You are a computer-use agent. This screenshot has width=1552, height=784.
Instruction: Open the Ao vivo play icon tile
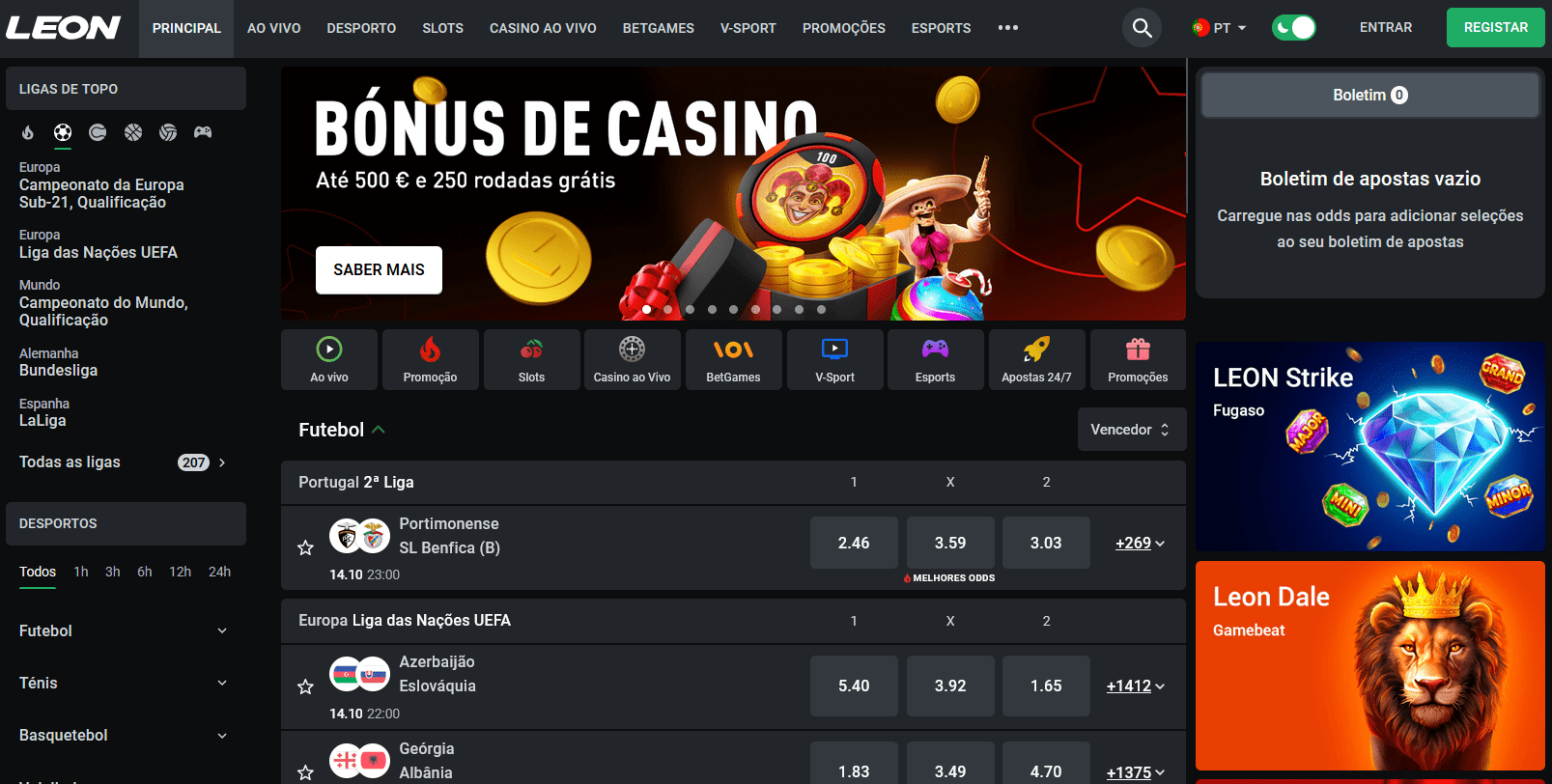tap(329, 359)
